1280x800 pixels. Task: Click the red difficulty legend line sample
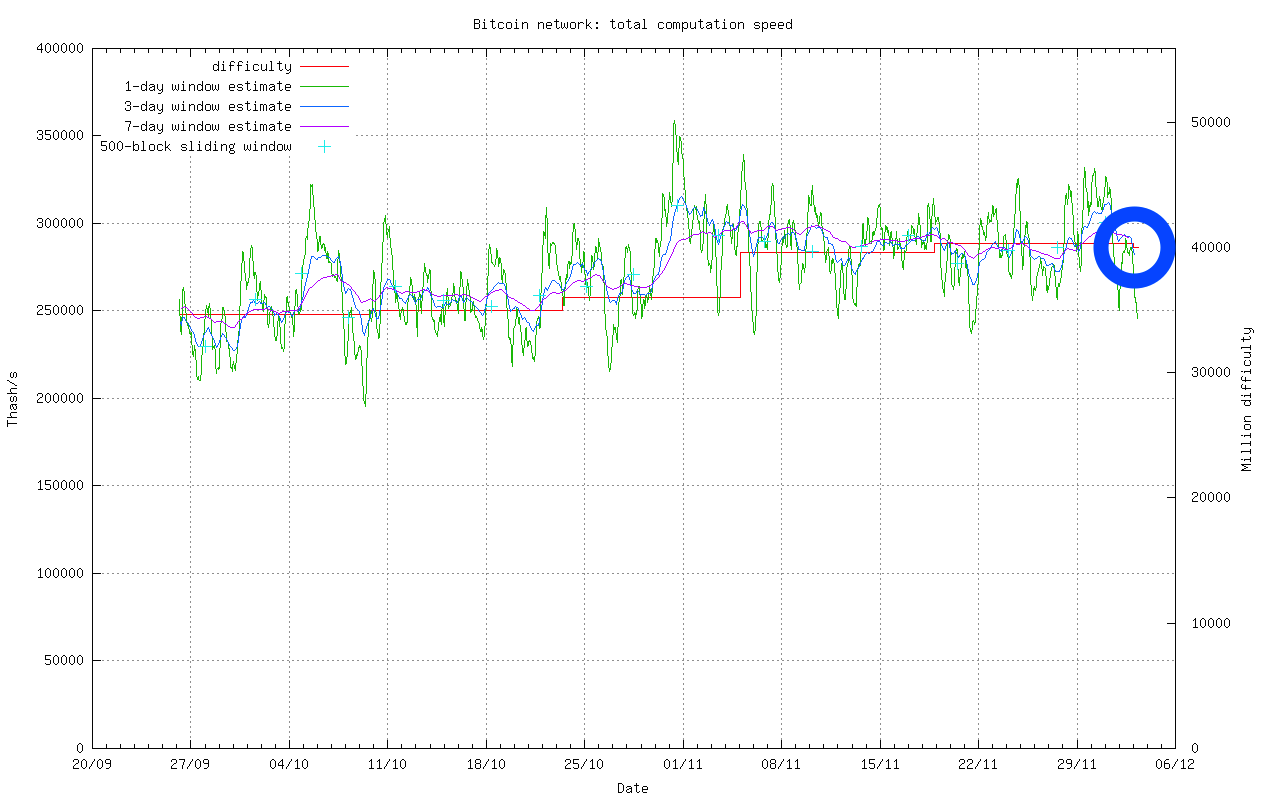pyautogui.click(x=324, y=67)
